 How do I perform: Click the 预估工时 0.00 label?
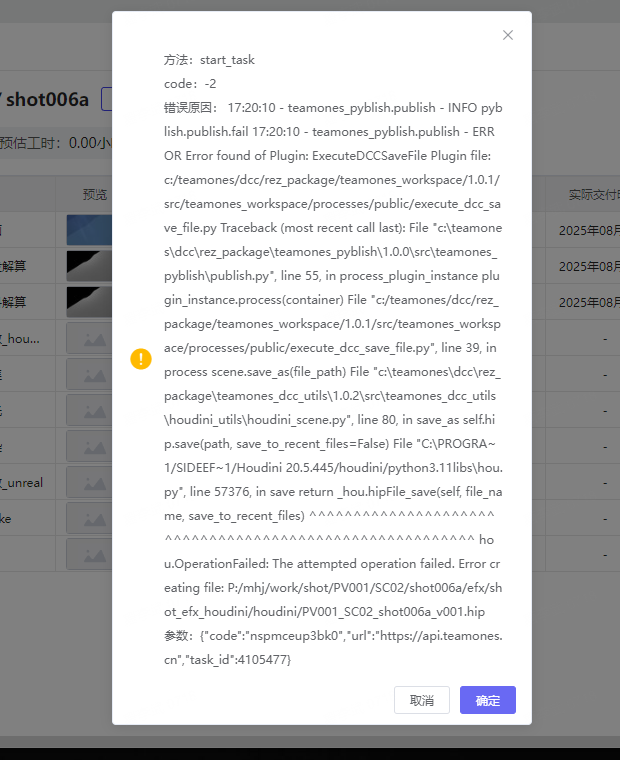(x=56, y=143)
